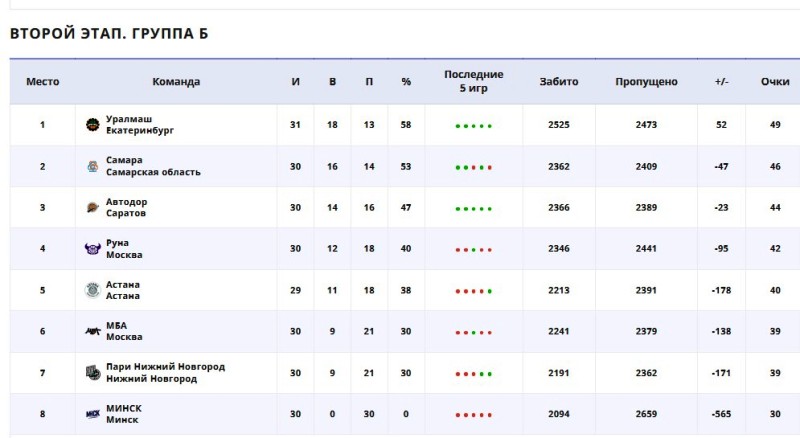Click the Последние 5 игр header
The image size is (800, 438).
click(x=473, y=81)
